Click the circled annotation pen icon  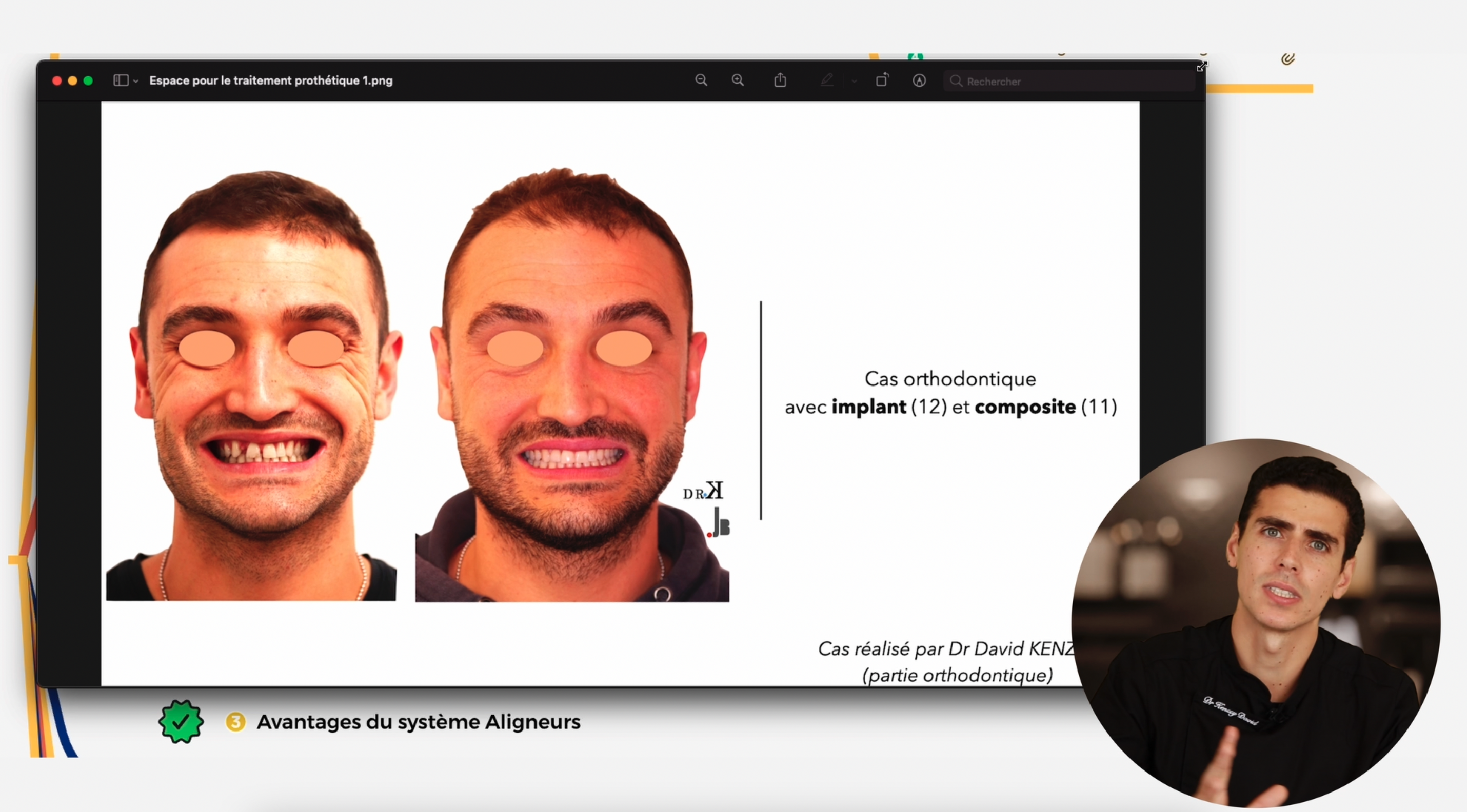coord(919,81)
